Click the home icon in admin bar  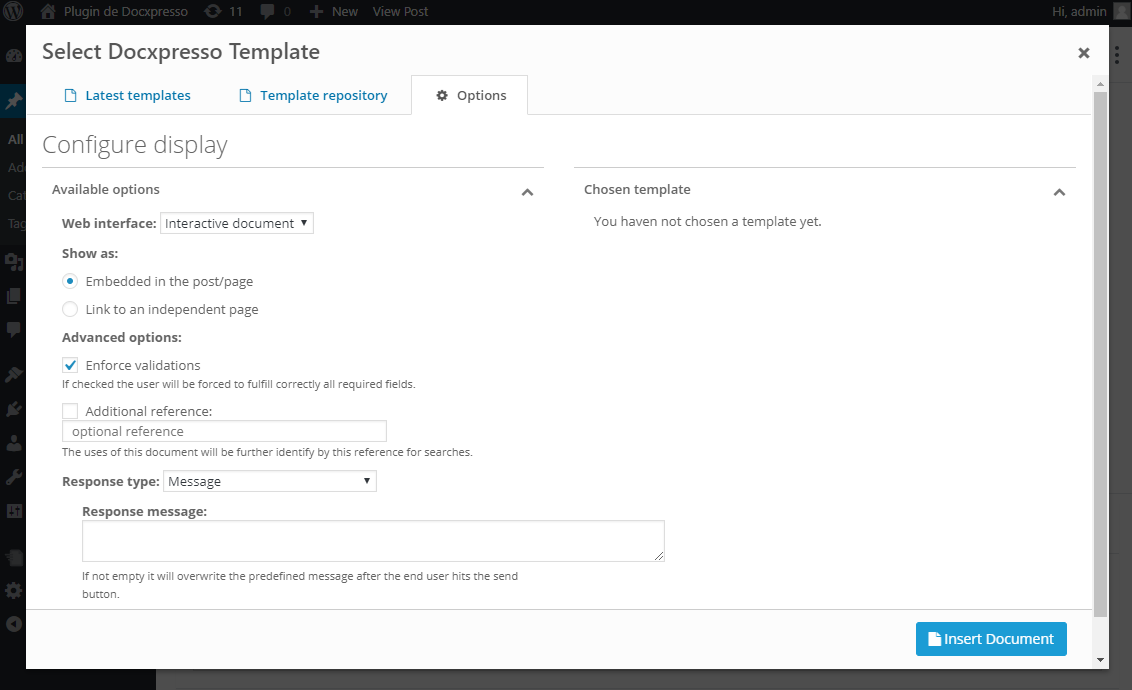[x=48, y=12]
